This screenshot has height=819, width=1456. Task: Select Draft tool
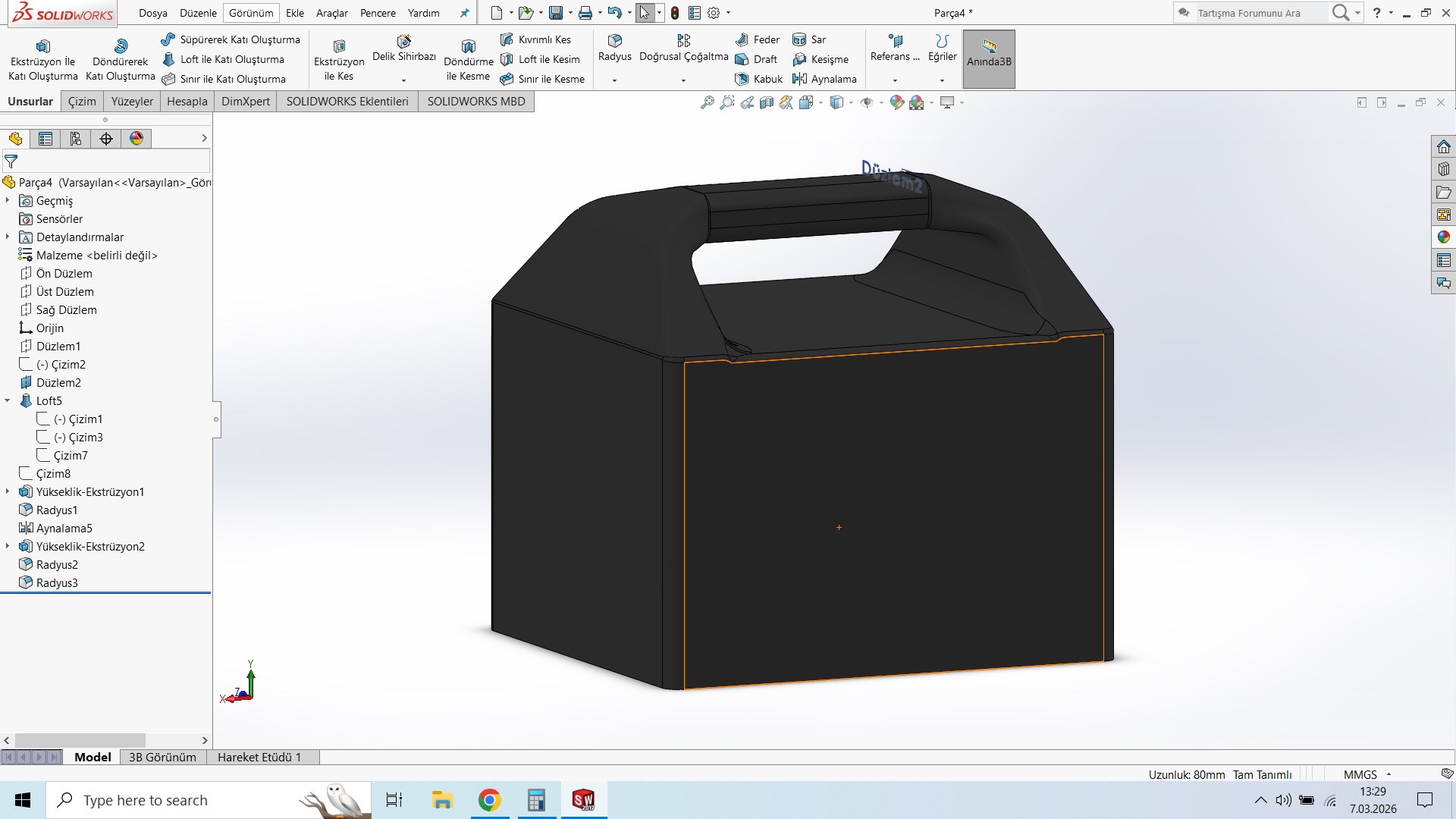click(x=756, y=59)
